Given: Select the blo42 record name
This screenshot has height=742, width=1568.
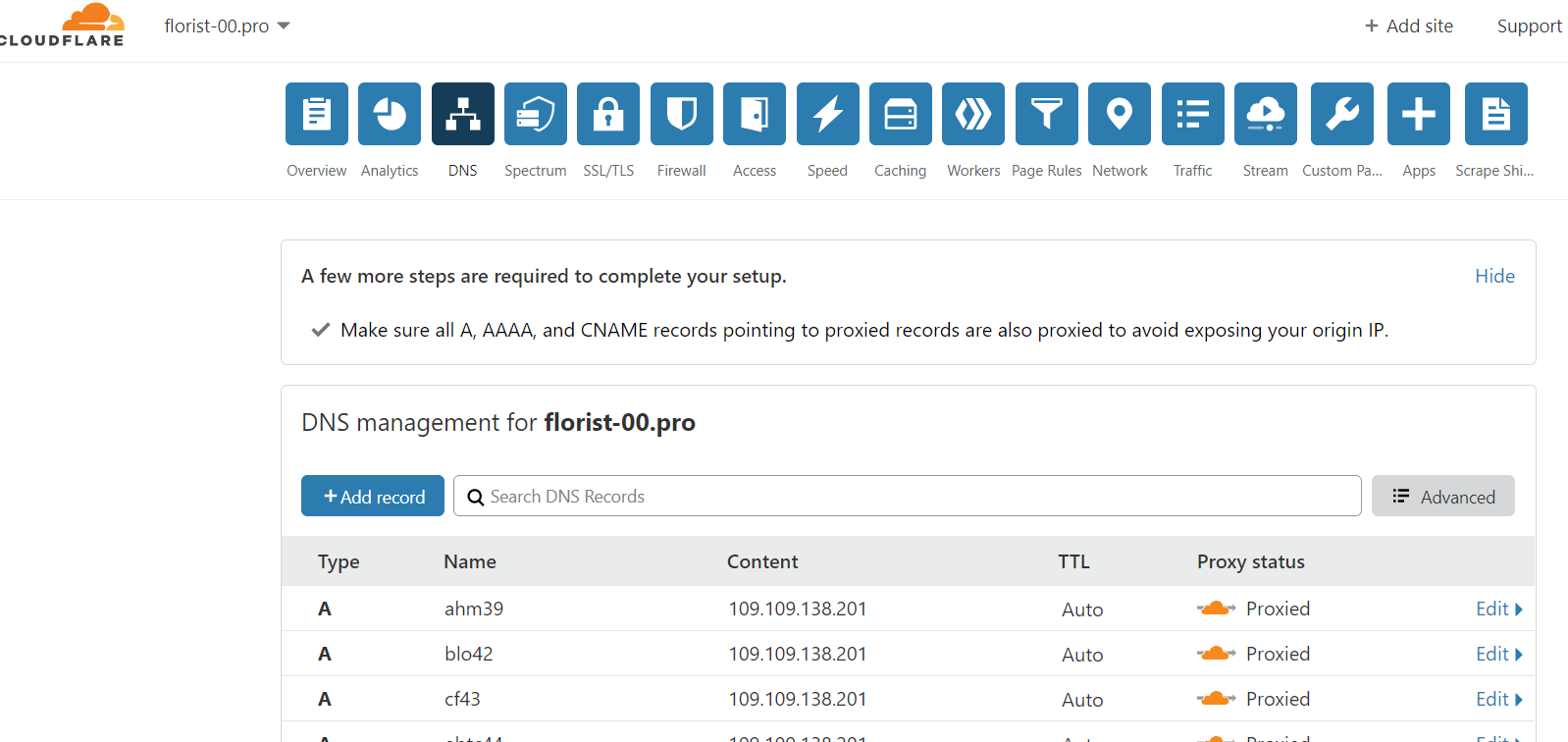Looking at the screenshot, I should (469, 654).
